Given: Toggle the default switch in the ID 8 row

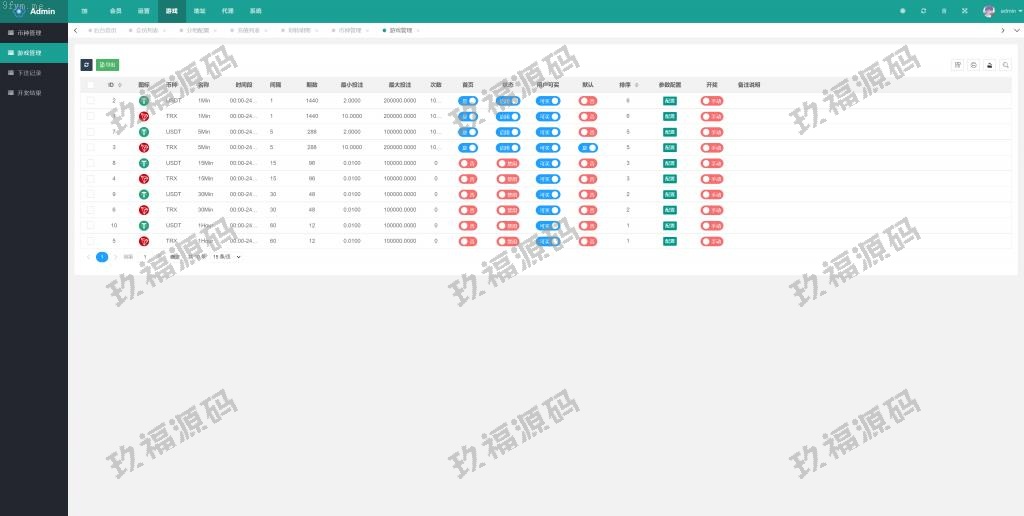Looking at the screenshot, I should point(588,163).
